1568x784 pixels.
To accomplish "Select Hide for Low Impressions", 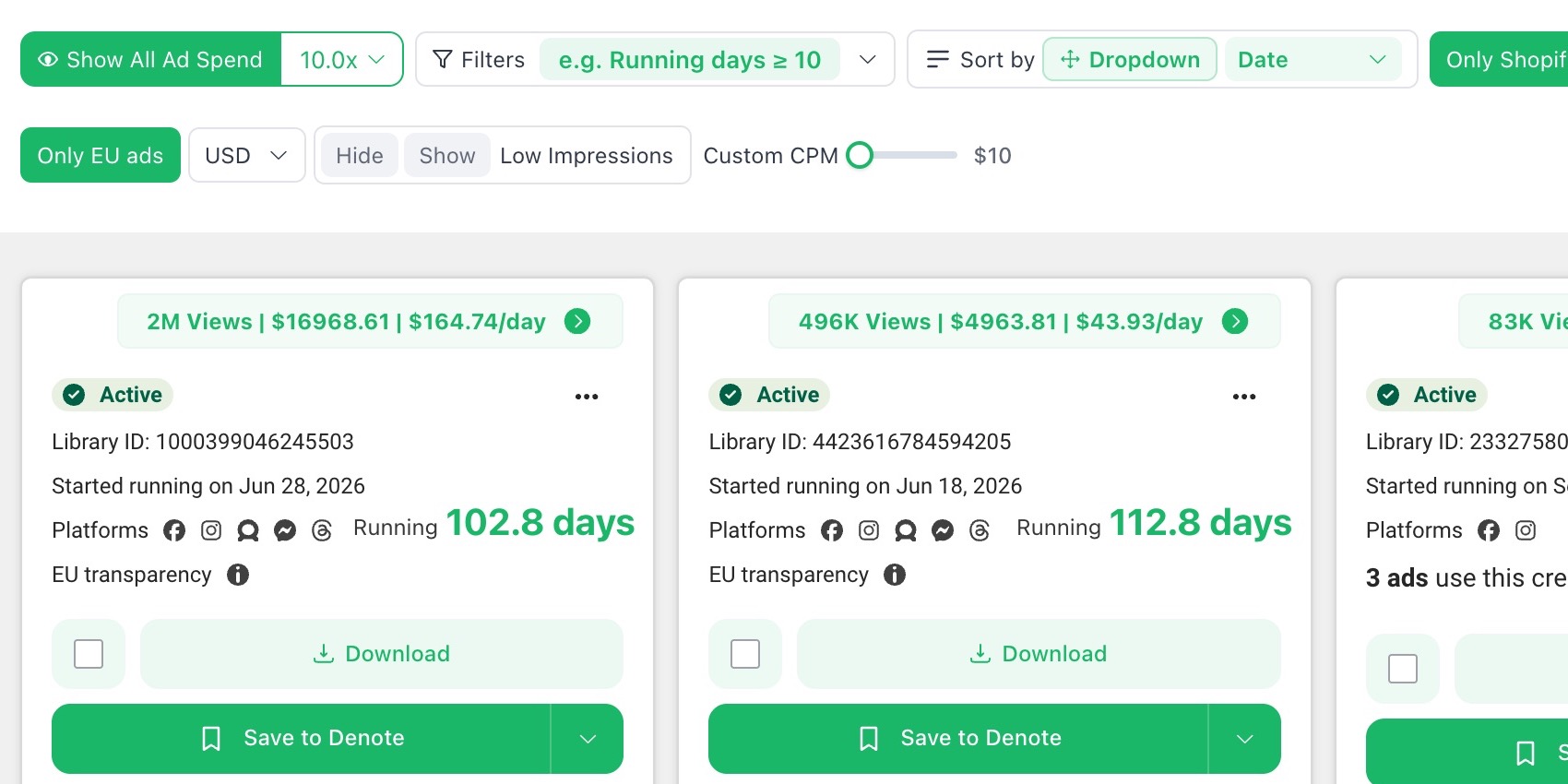I will (360, 156).
